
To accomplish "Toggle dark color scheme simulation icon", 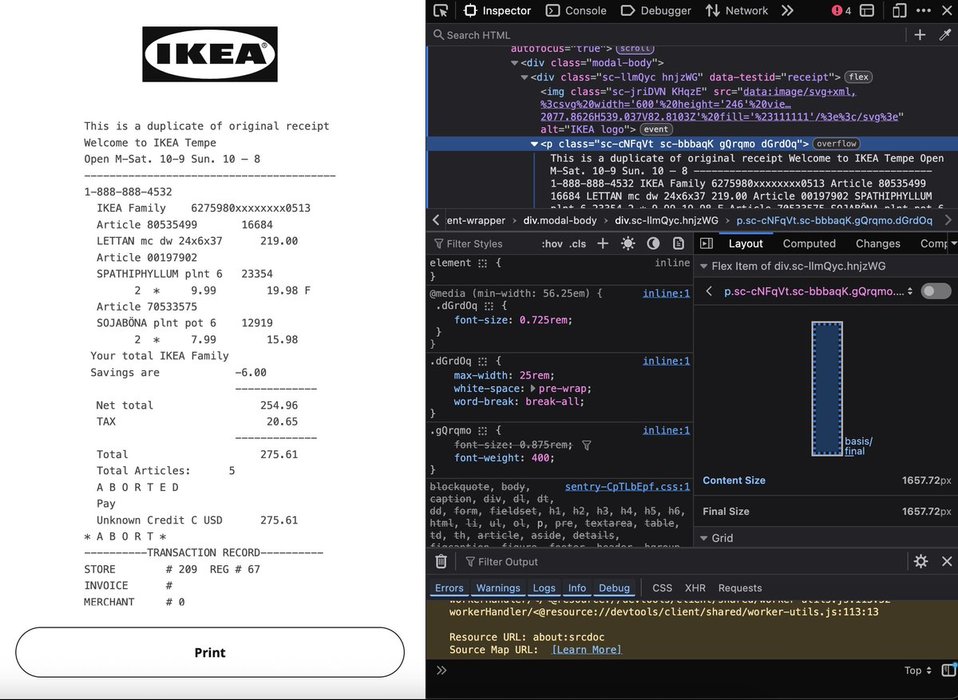I will (653, 243).
